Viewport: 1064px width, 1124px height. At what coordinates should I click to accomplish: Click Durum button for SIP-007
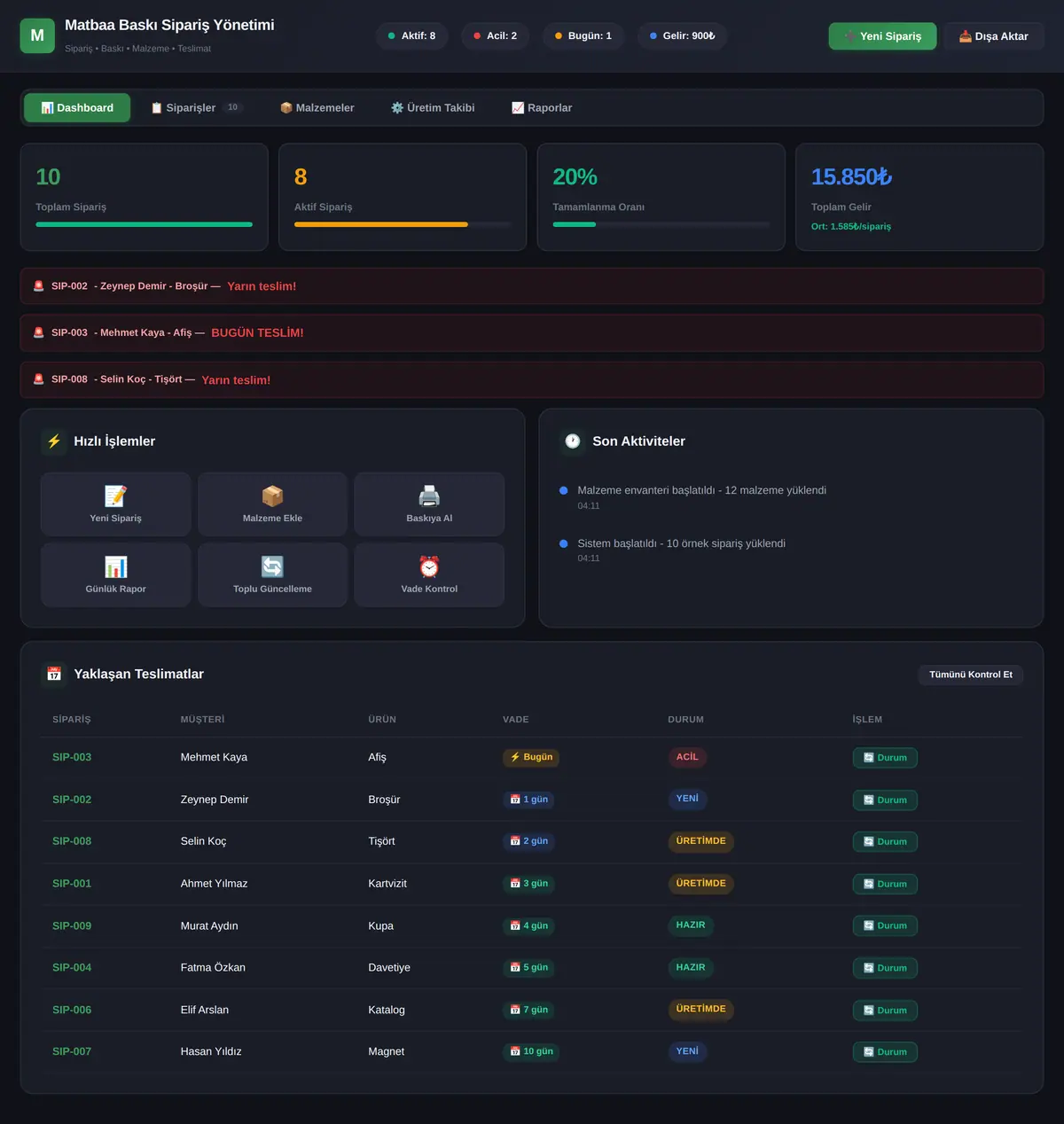885,1052
